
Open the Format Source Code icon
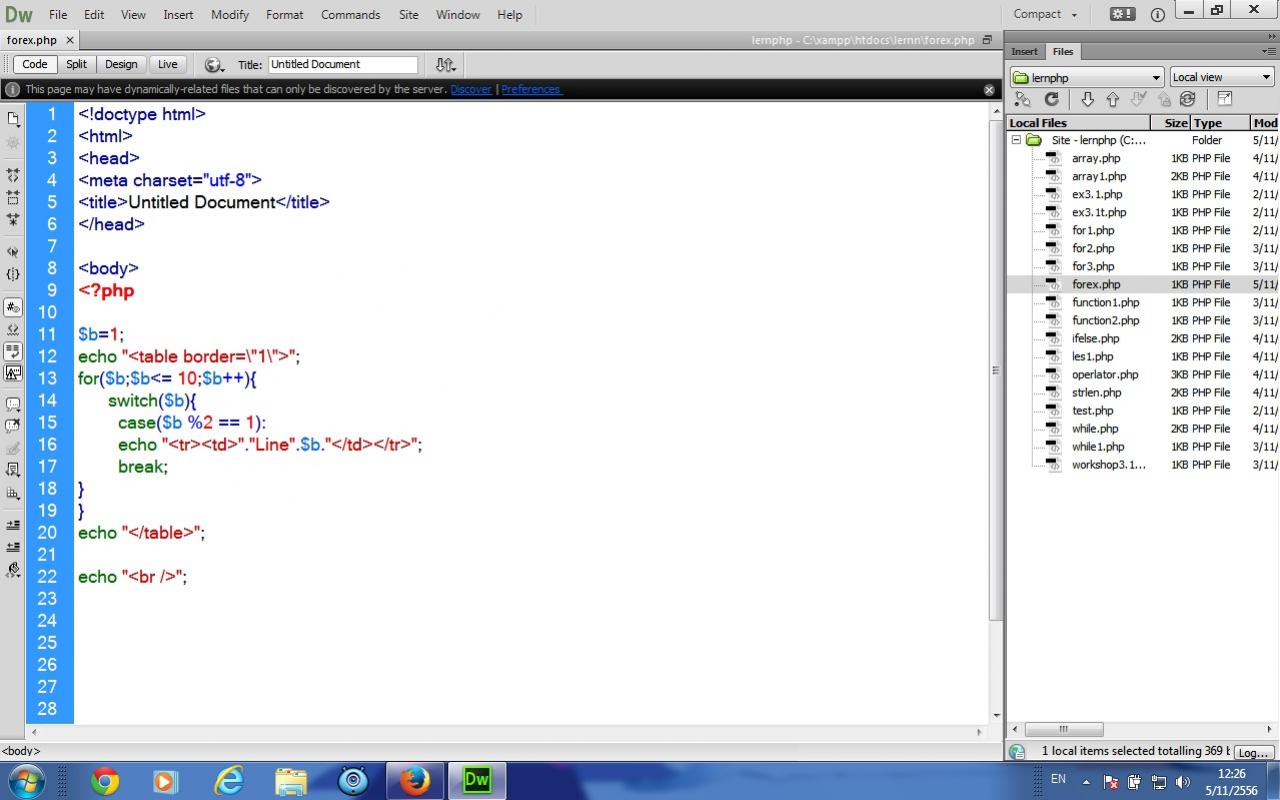click(x=13, y=570)
